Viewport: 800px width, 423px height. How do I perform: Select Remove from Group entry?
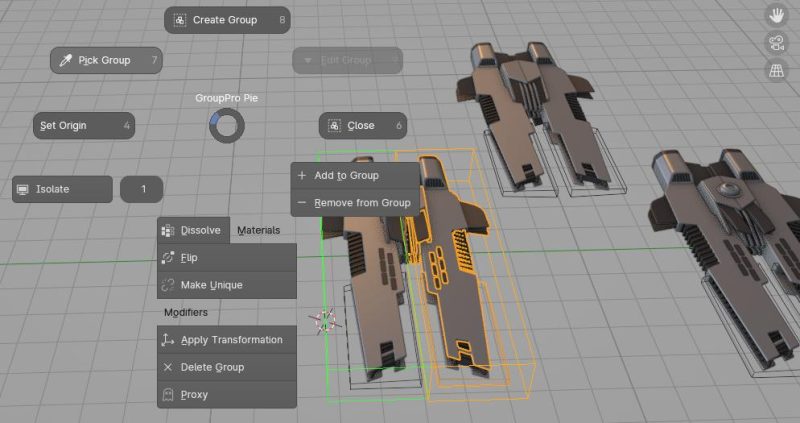coord(354,203)
